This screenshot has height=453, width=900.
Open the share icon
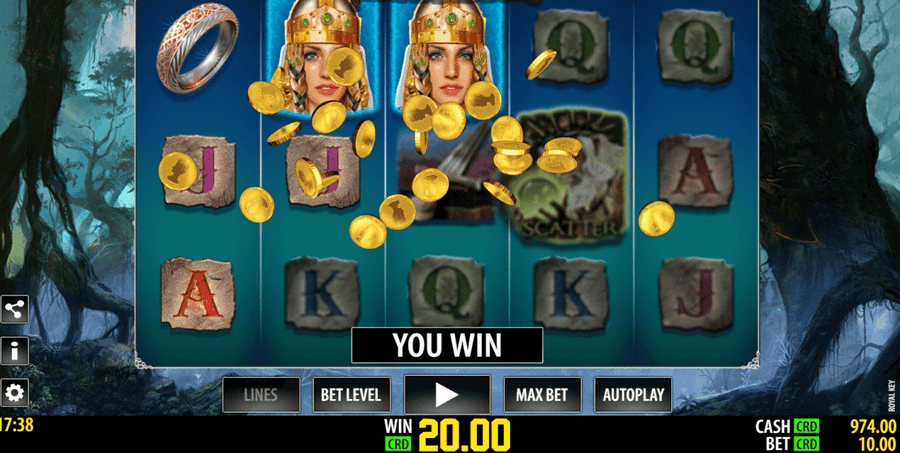pyautogui.click(x=14, y=309)
